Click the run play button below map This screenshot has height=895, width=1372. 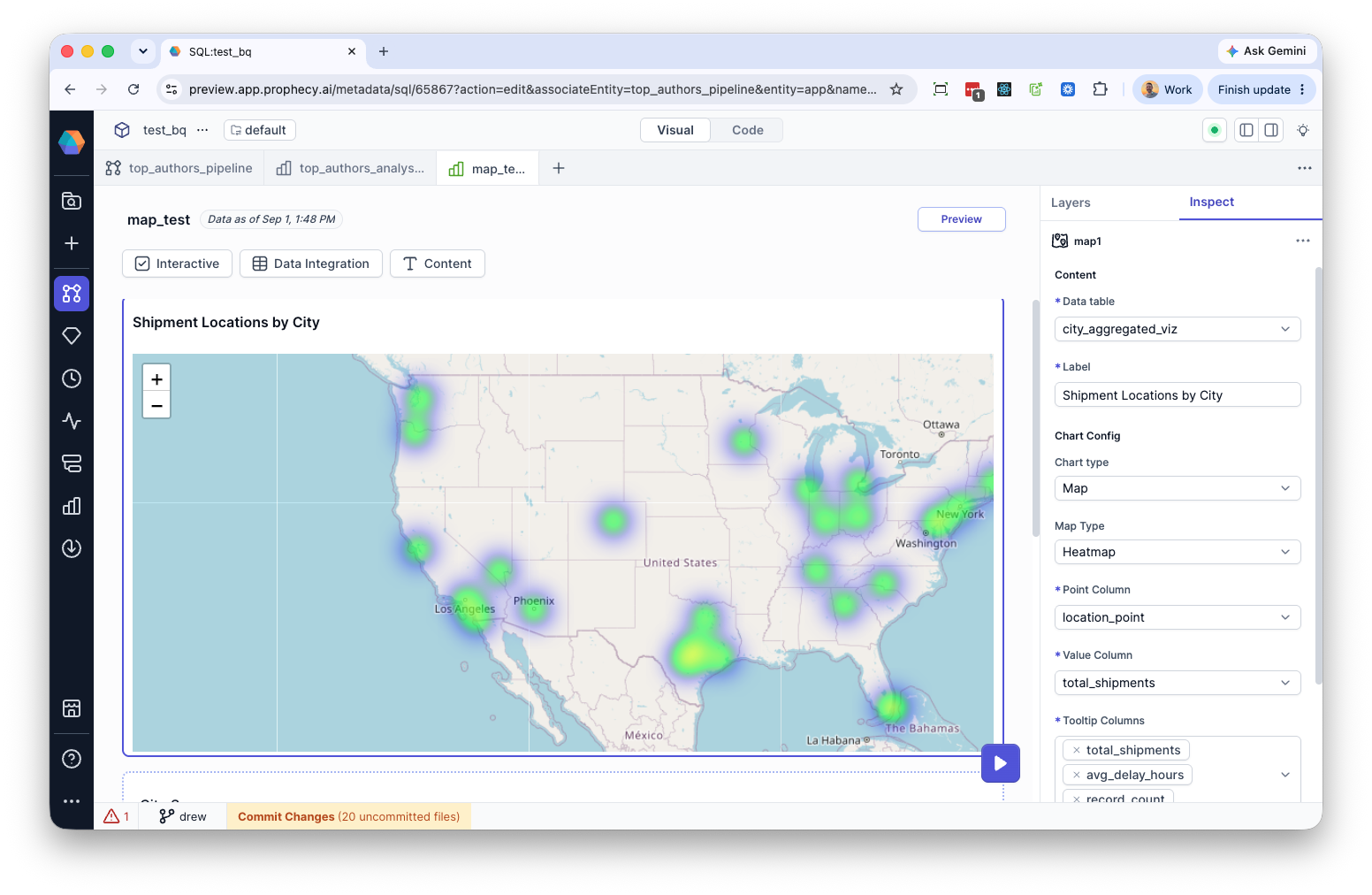coord(1001,763)
